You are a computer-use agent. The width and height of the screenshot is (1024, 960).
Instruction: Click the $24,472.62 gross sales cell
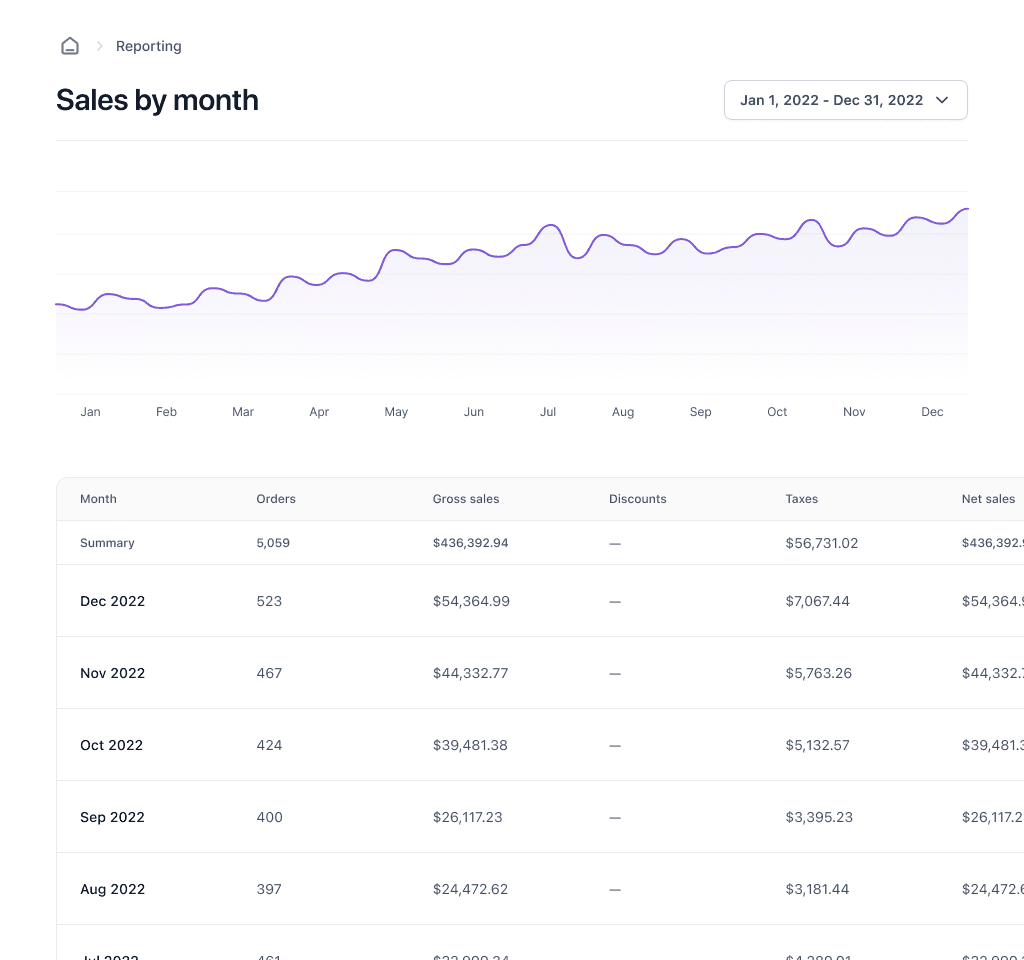(x=470, y=888)
